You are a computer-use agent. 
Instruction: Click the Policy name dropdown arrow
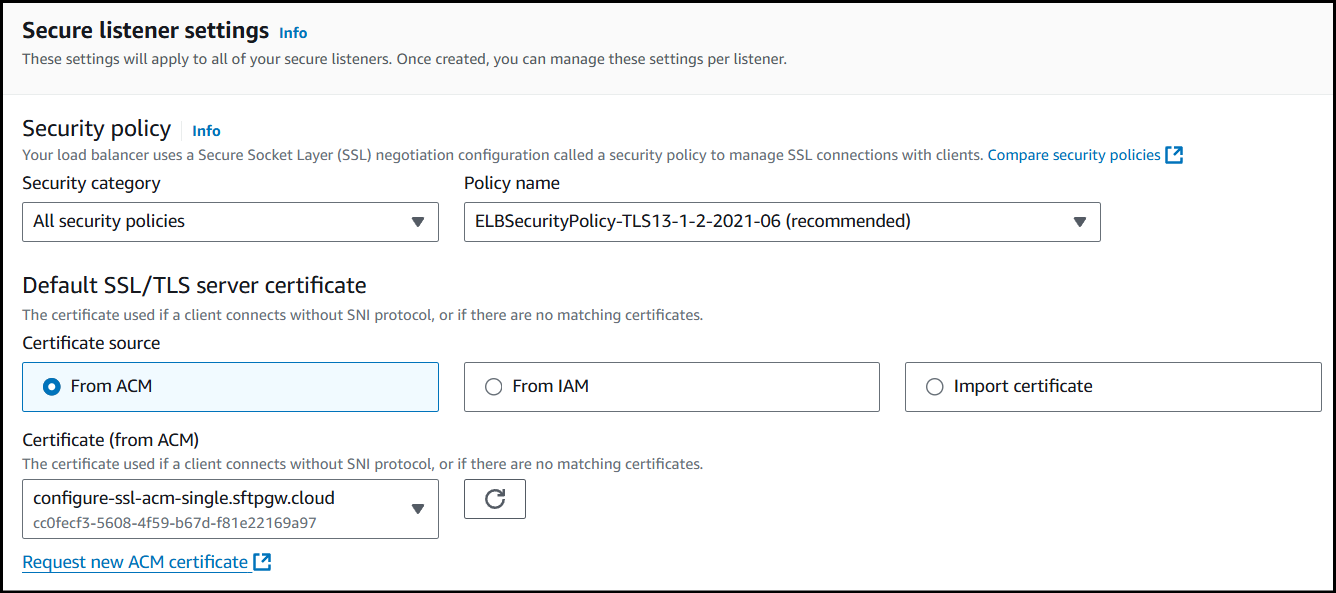(1079, 222)
